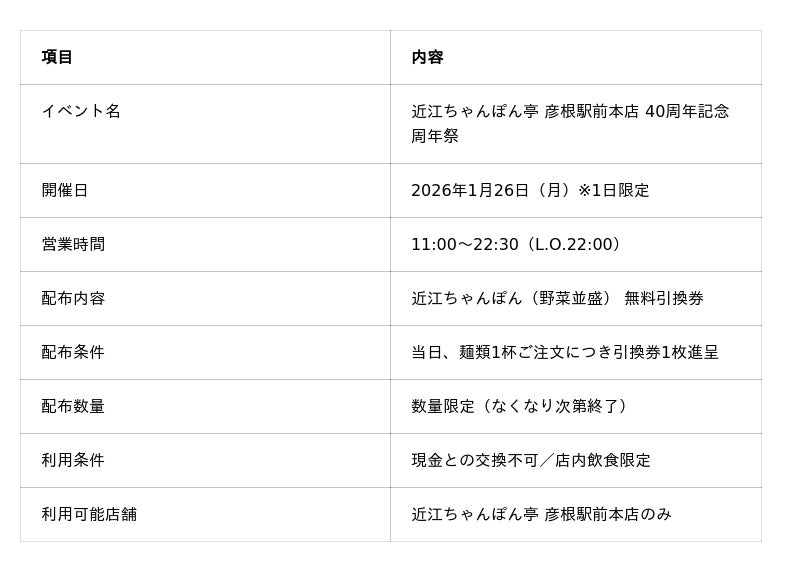This screenshot has height=572, width=800.
Task: Select the 営業時間 label cell
Action: (x=73, y=244)
